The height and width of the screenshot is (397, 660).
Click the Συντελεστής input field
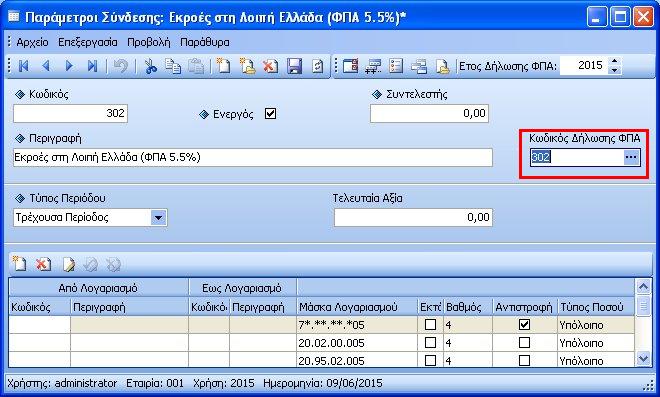tap(429, 113)
